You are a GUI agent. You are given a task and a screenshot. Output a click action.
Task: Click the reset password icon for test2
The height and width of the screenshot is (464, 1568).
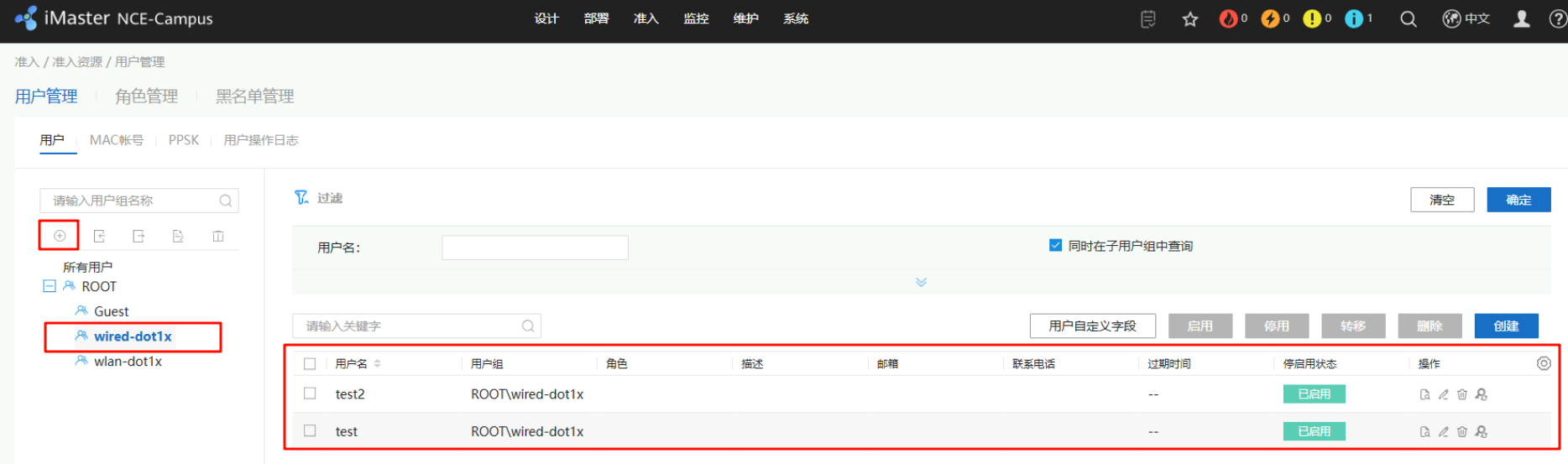1481,394
